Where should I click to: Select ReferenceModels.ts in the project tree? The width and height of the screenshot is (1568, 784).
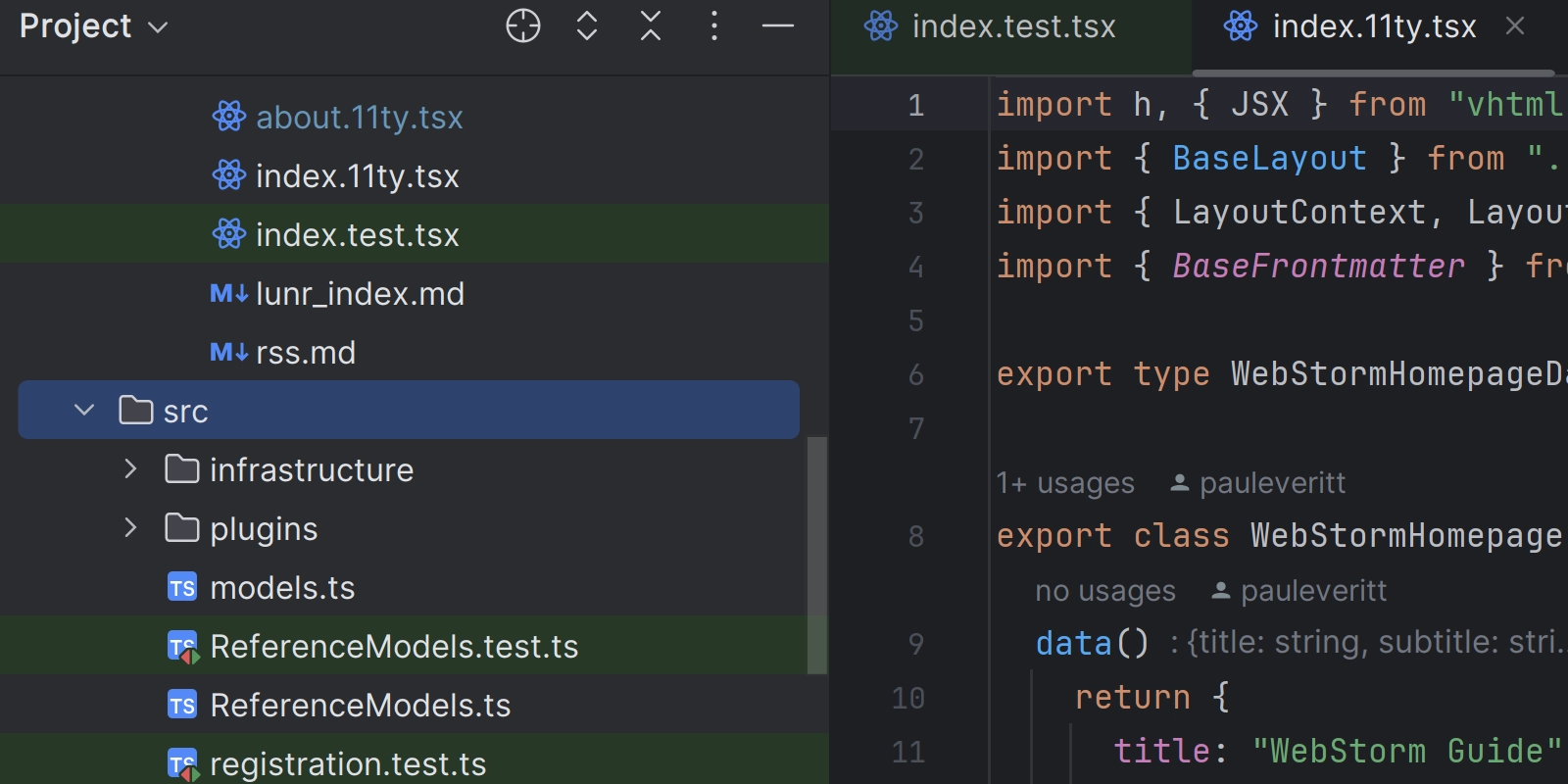click(361, 706)
